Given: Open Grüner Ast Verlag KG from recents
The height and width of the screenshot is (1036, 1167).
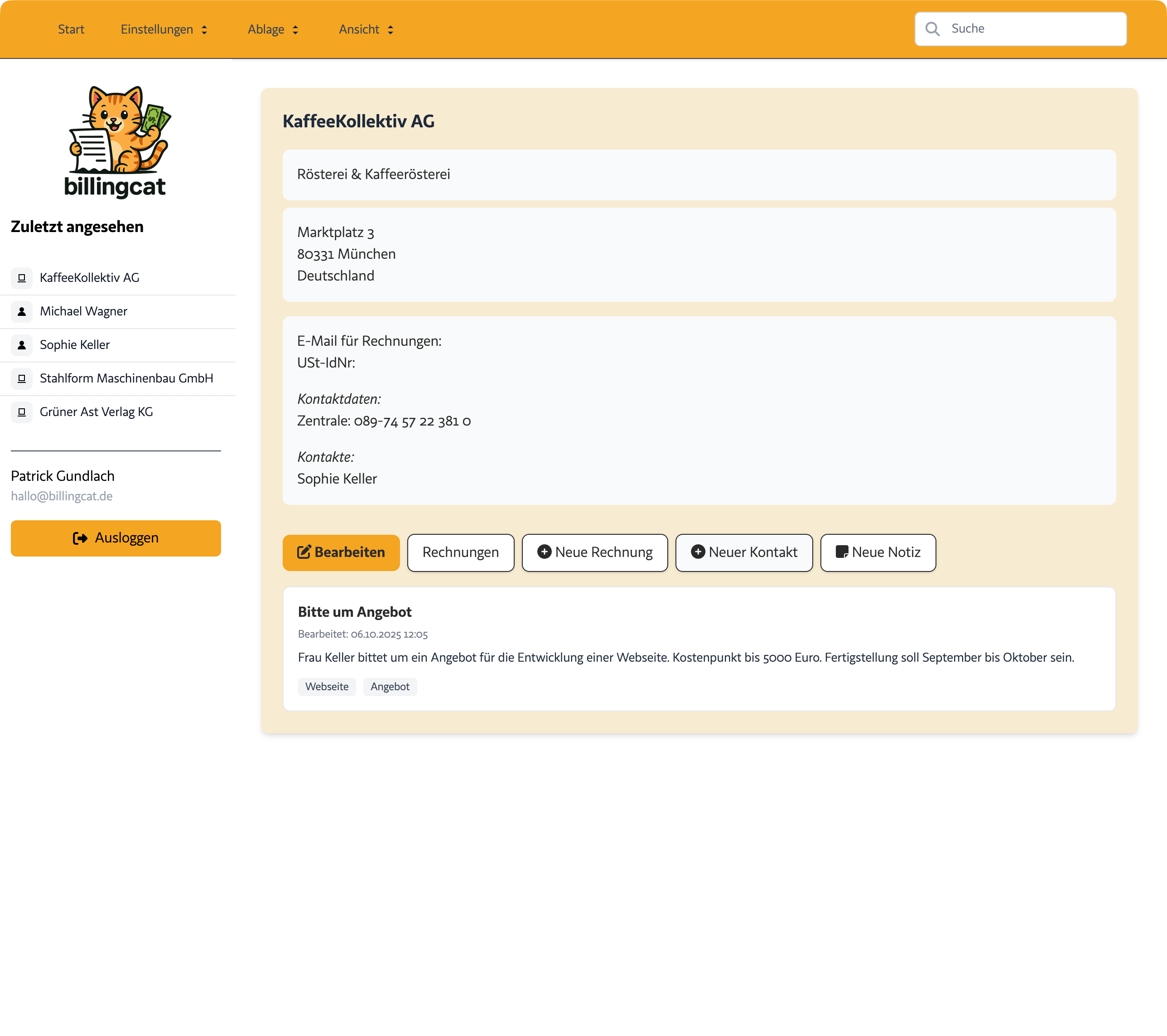Looking at the screenshot, I should [96, 412].
